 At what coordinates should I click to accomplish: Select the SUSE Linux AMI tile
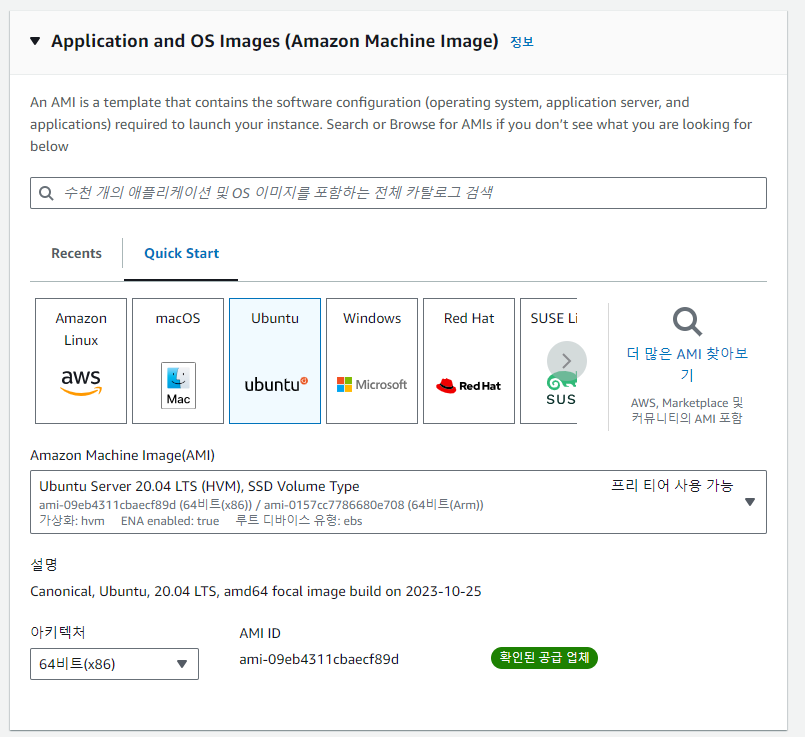549,361
